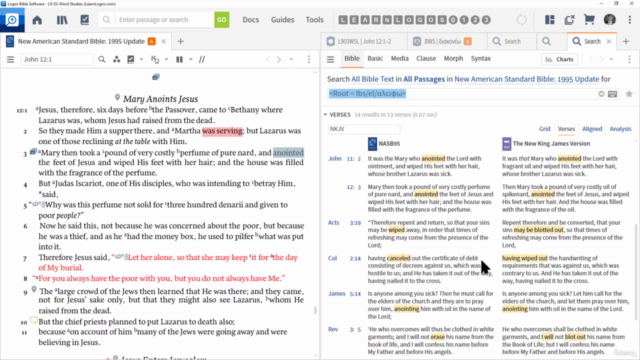The image size is (640, 360).
Task: Click the All Bible Text link
Action: pos(372,79)
